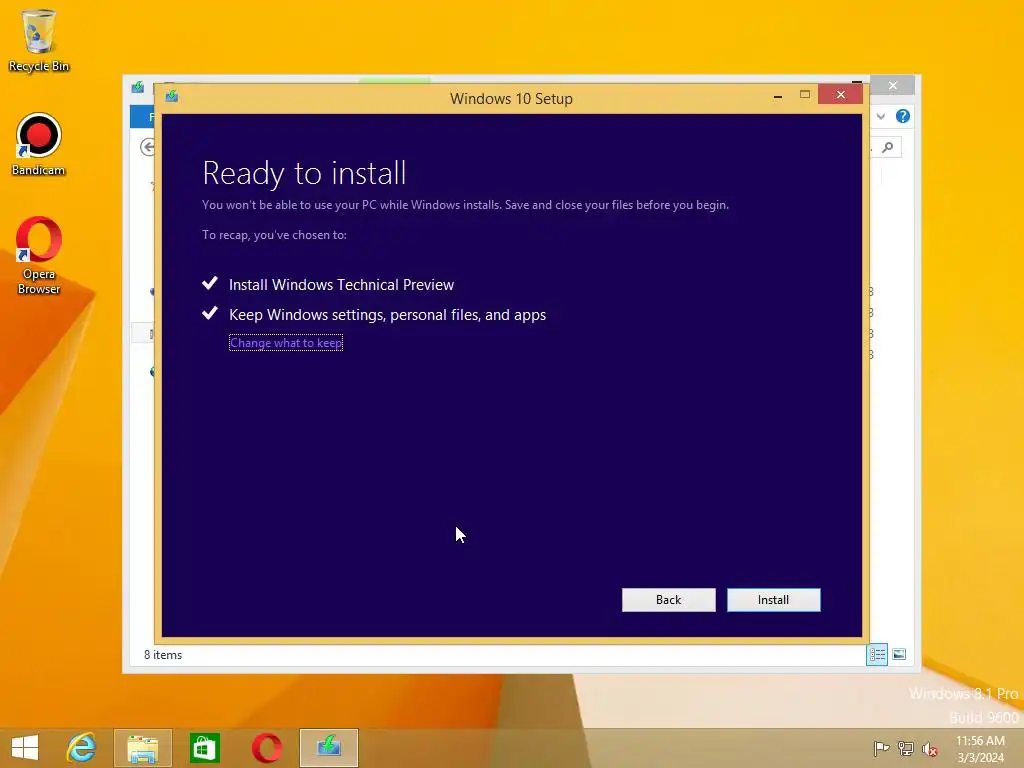Open Windows Store from taskbar
Viewport: 1024px width, 768px height.
[204, 748]
